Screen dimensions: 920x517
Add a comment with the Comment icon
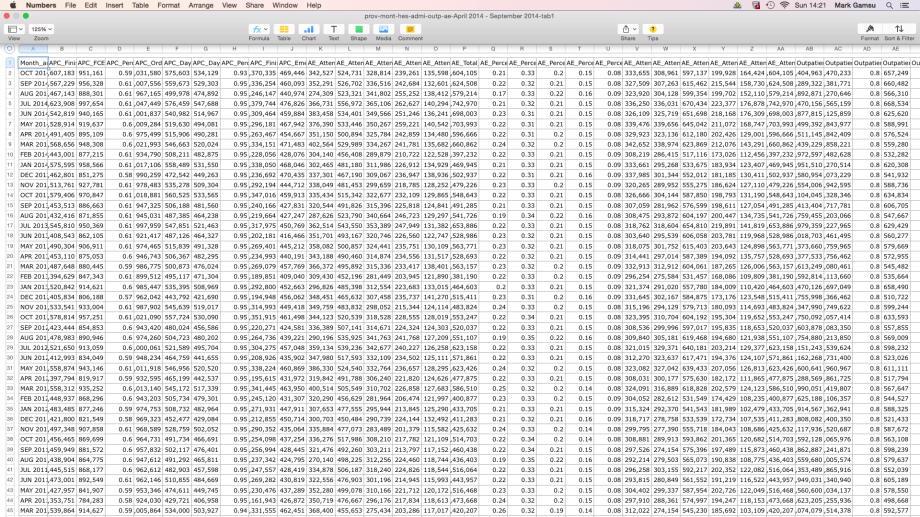(x=410, y=31)
